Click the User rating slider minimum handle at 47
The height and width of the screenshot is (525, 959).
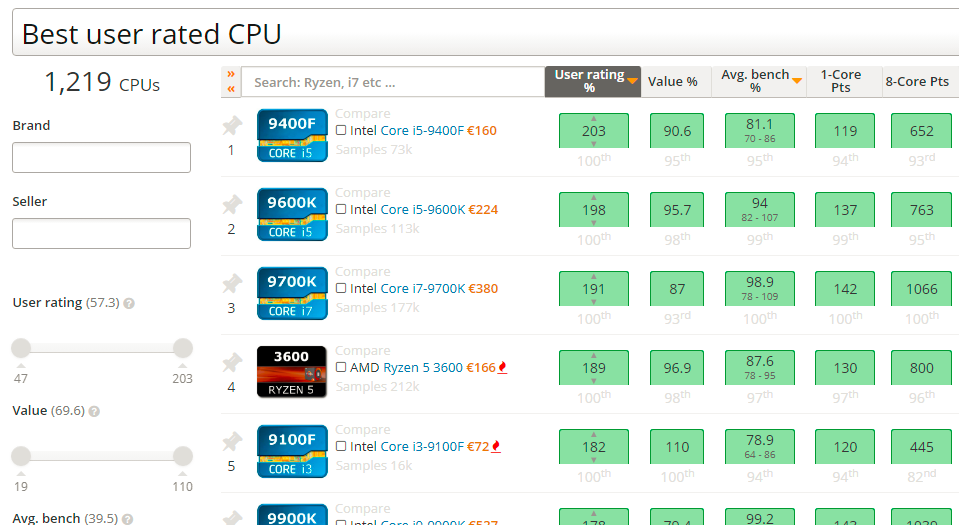21,348
